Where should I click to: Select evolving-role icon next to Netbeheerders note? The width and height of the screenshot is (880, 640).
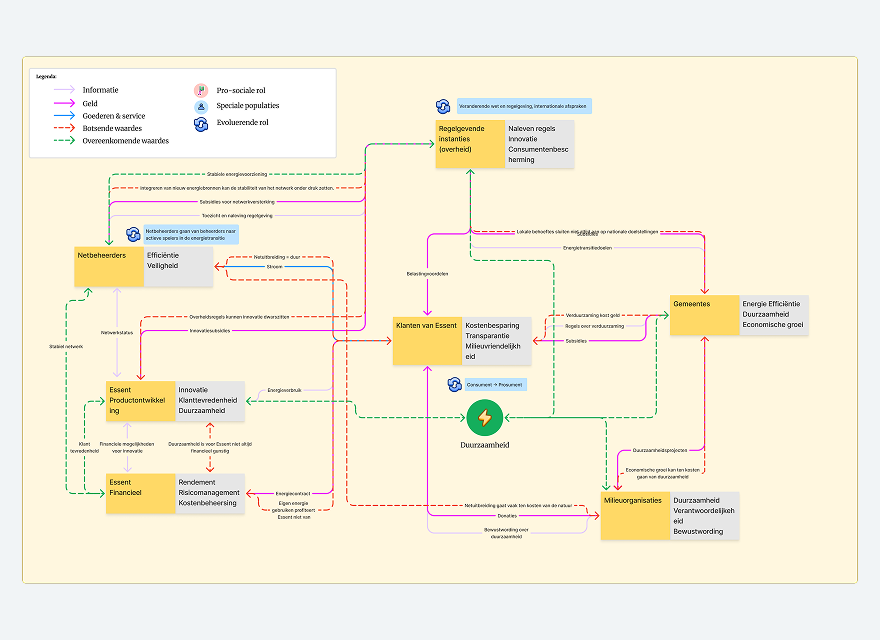[x=133, y=234]
